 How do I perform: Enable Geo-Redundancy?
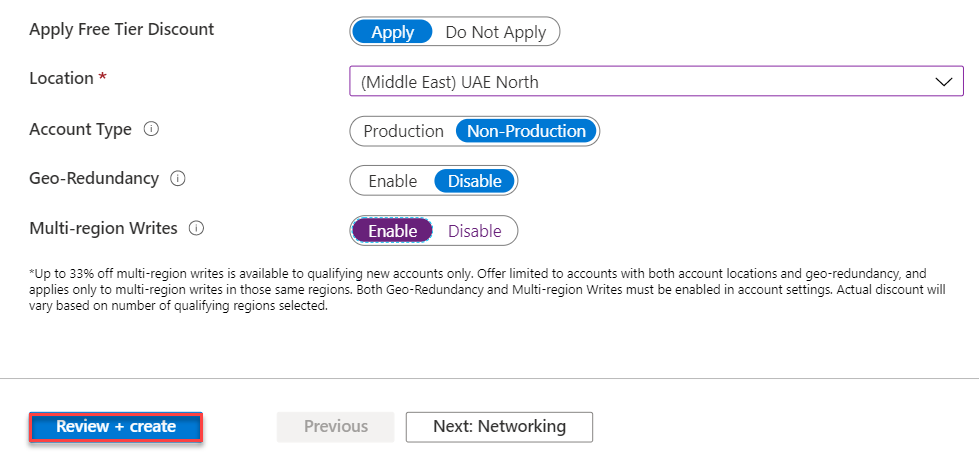tap(392, 181)
